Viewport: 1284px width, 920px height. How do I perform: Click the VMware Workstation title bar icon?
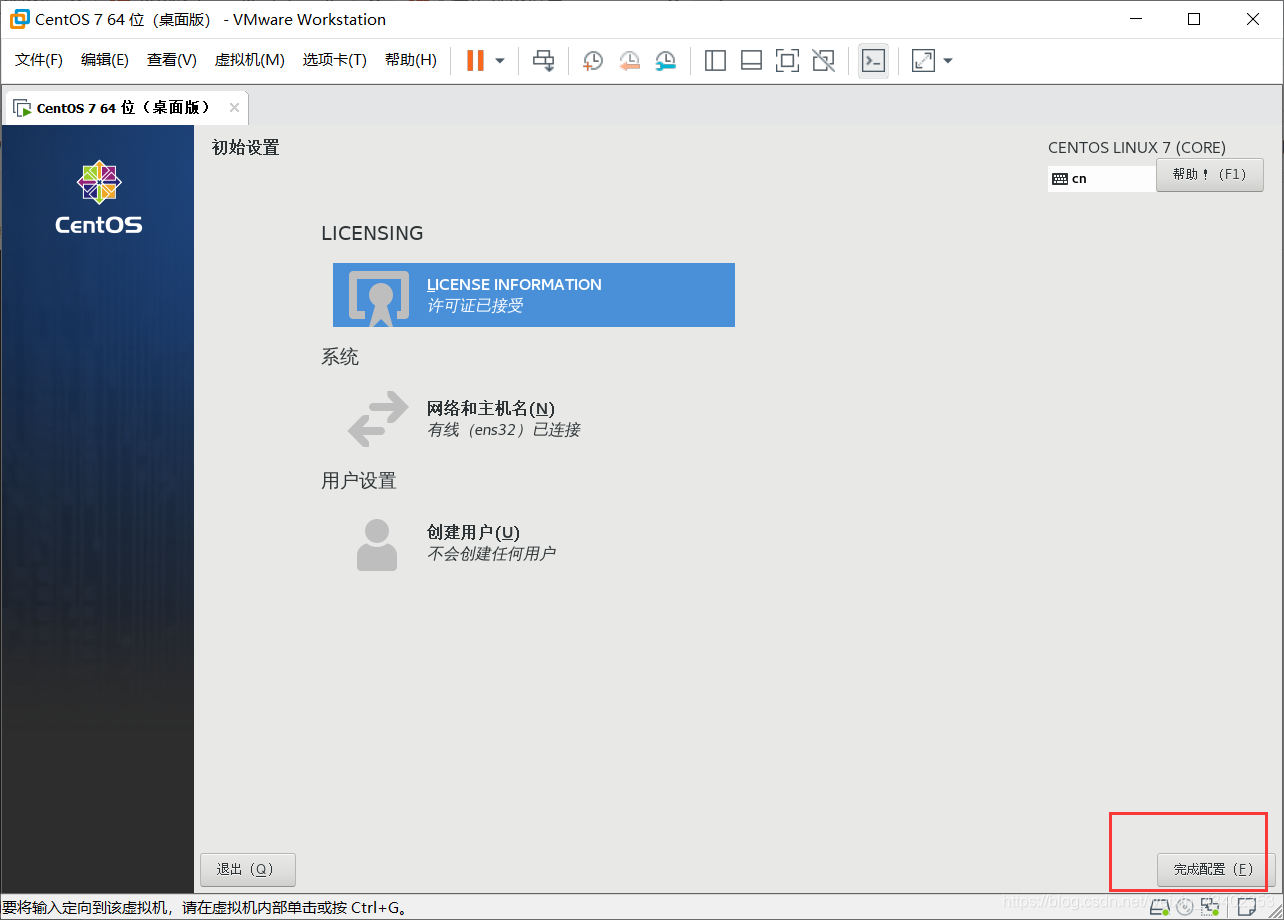point(19,19)
